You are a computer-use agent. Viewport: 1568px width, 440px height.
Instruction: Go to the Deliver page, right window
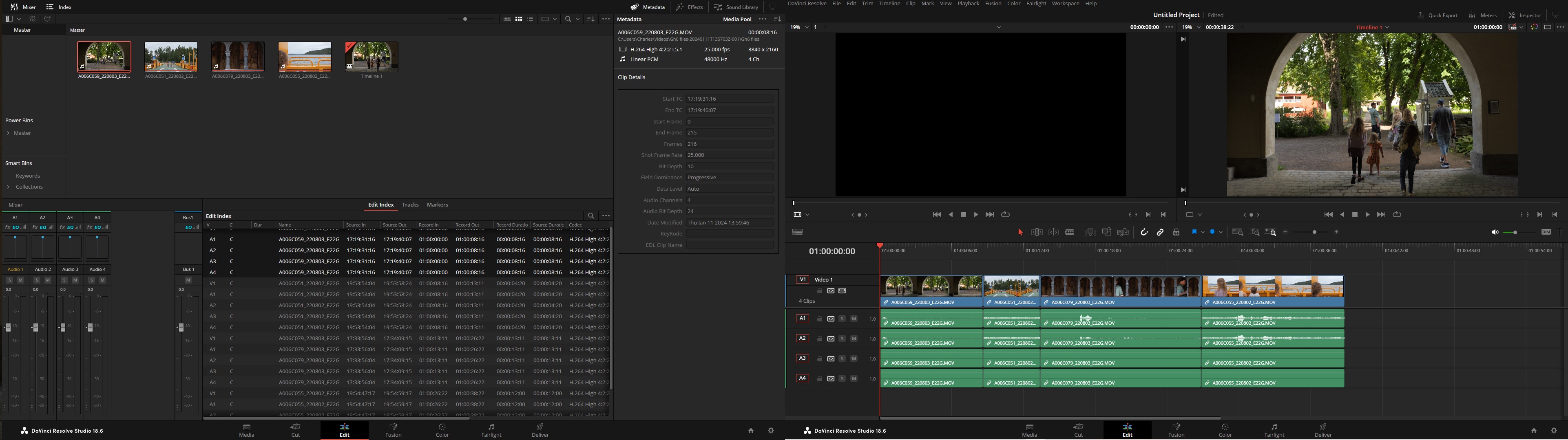[x=1323, y=430]
